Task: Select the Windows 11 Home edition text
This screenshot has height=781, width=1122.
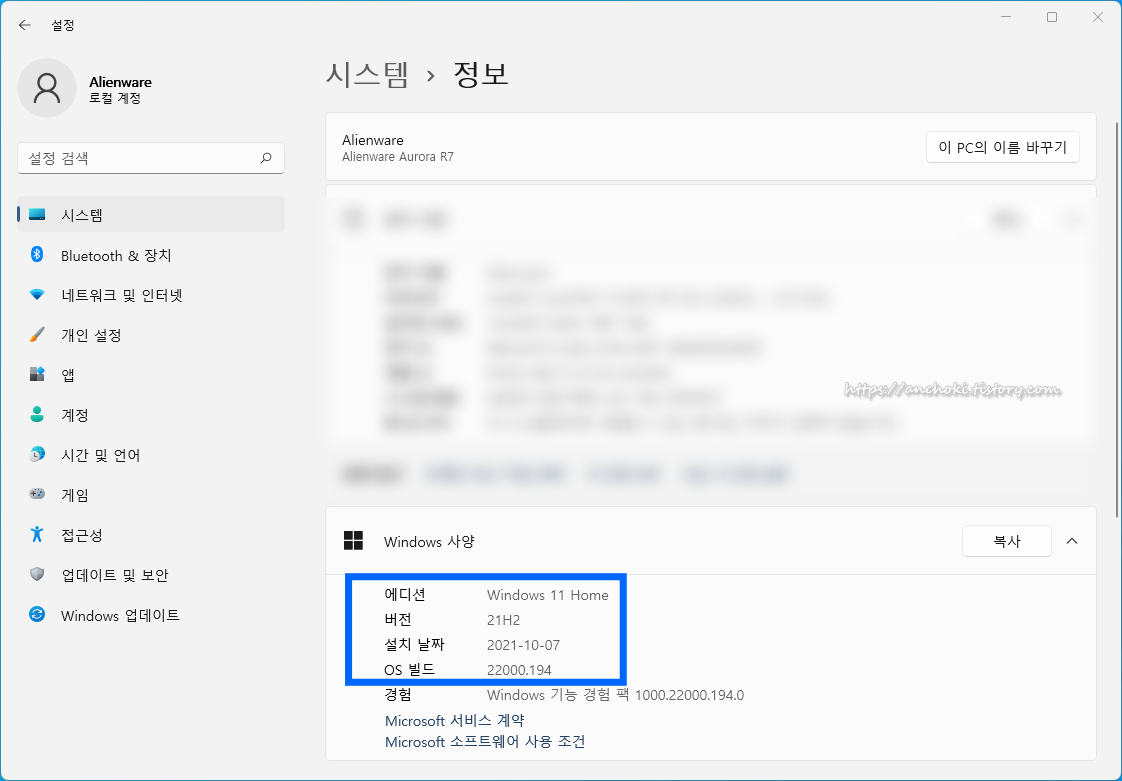Action: pos(547,595)
